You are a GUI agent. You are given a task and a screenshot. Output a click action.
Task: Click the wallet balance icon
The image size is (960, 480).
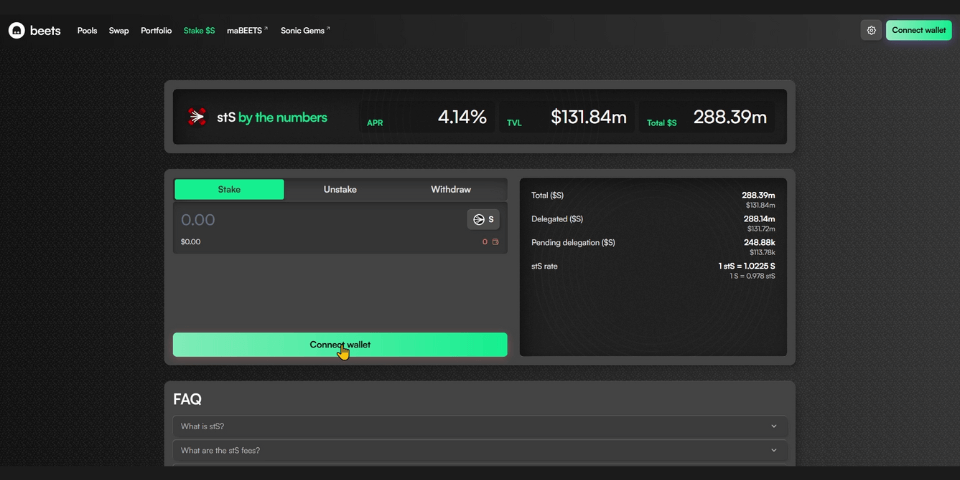pyautogui.click(x=494, y=242)
